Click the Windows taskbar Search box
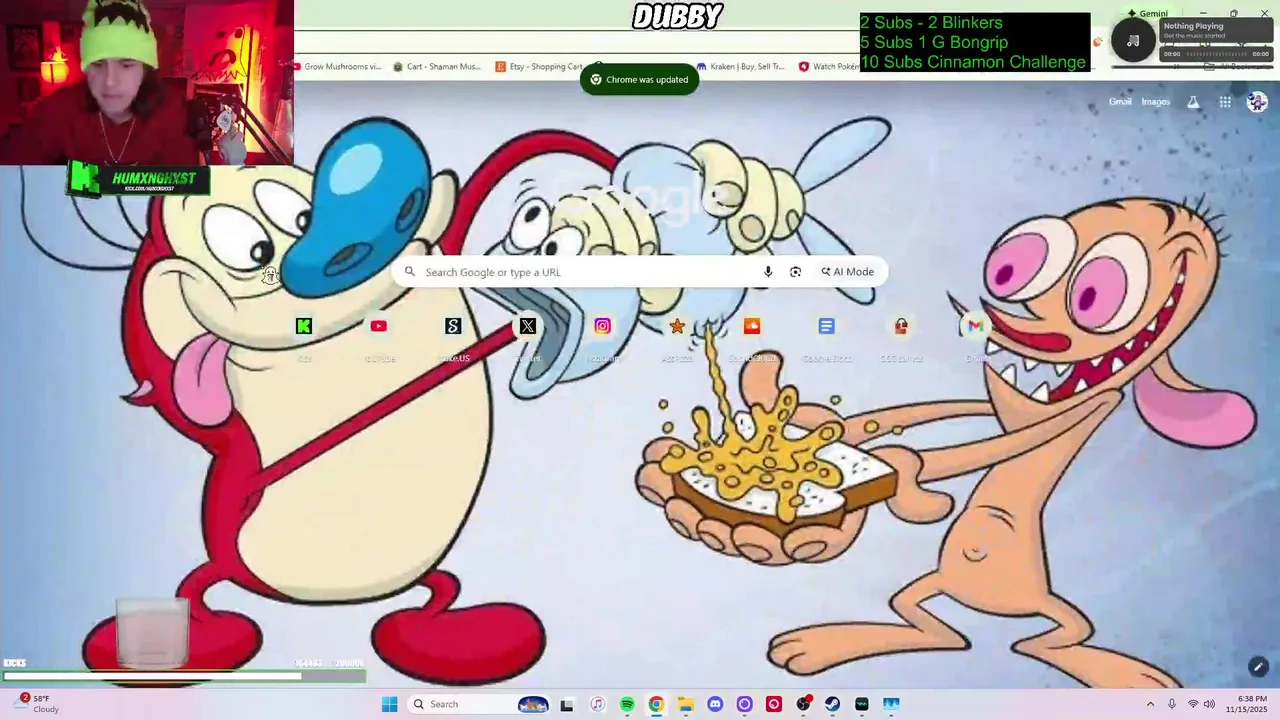The image size is (1280, 720). point(482,704)
